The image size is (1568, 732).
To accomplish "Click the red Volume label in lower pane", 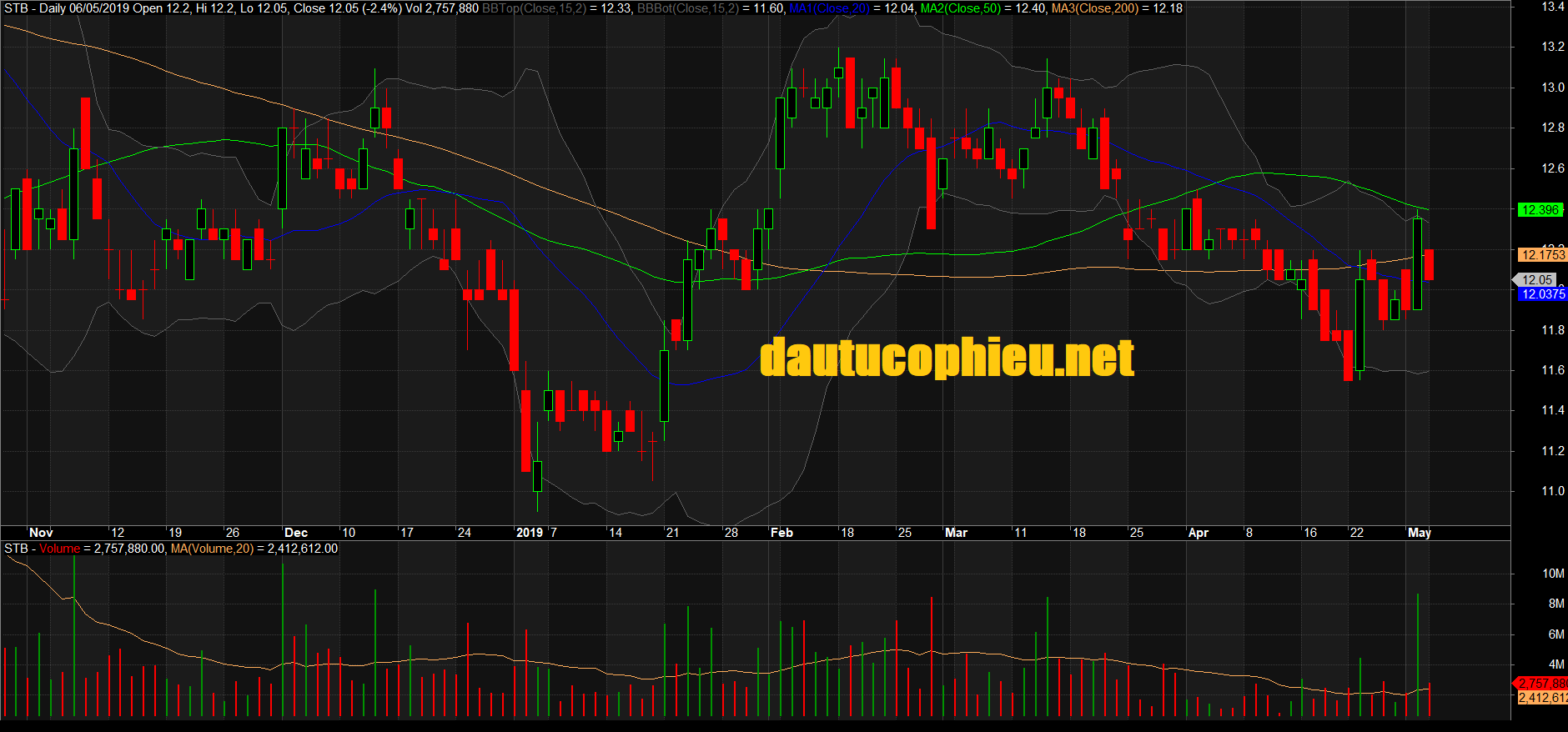I will point(59,549).
